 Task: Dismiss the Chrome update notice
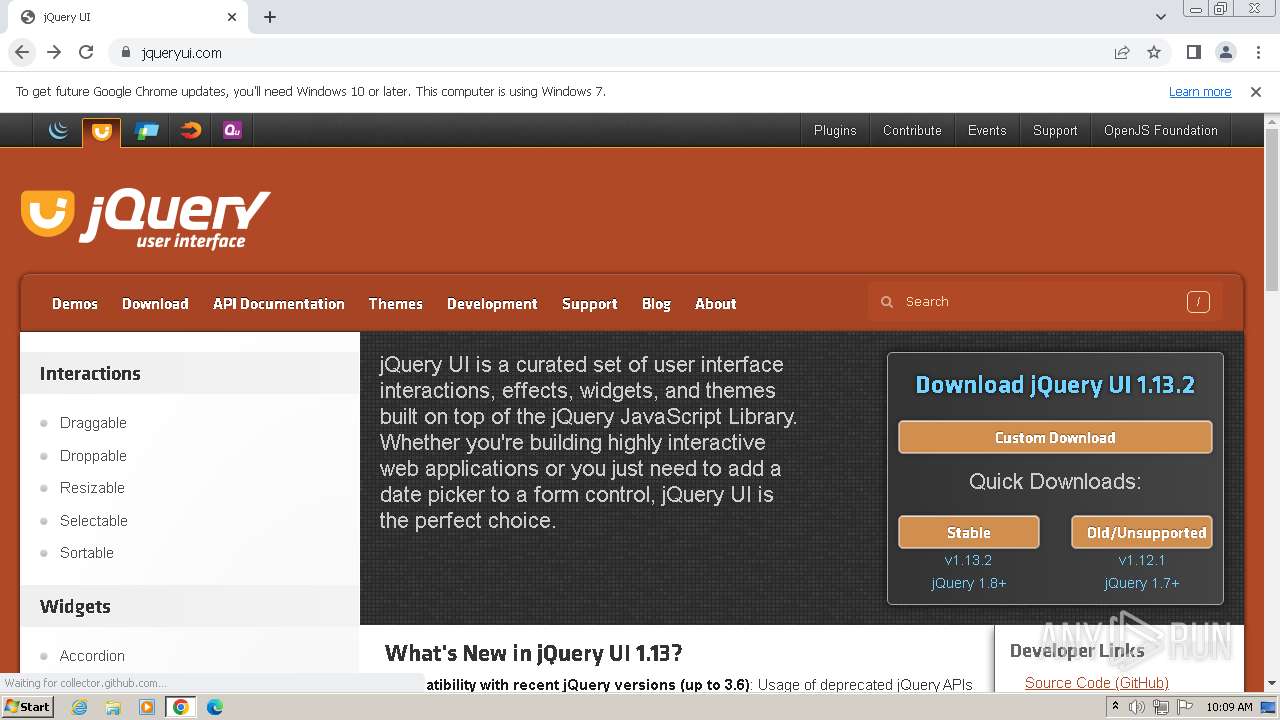tap(1256, 92)
